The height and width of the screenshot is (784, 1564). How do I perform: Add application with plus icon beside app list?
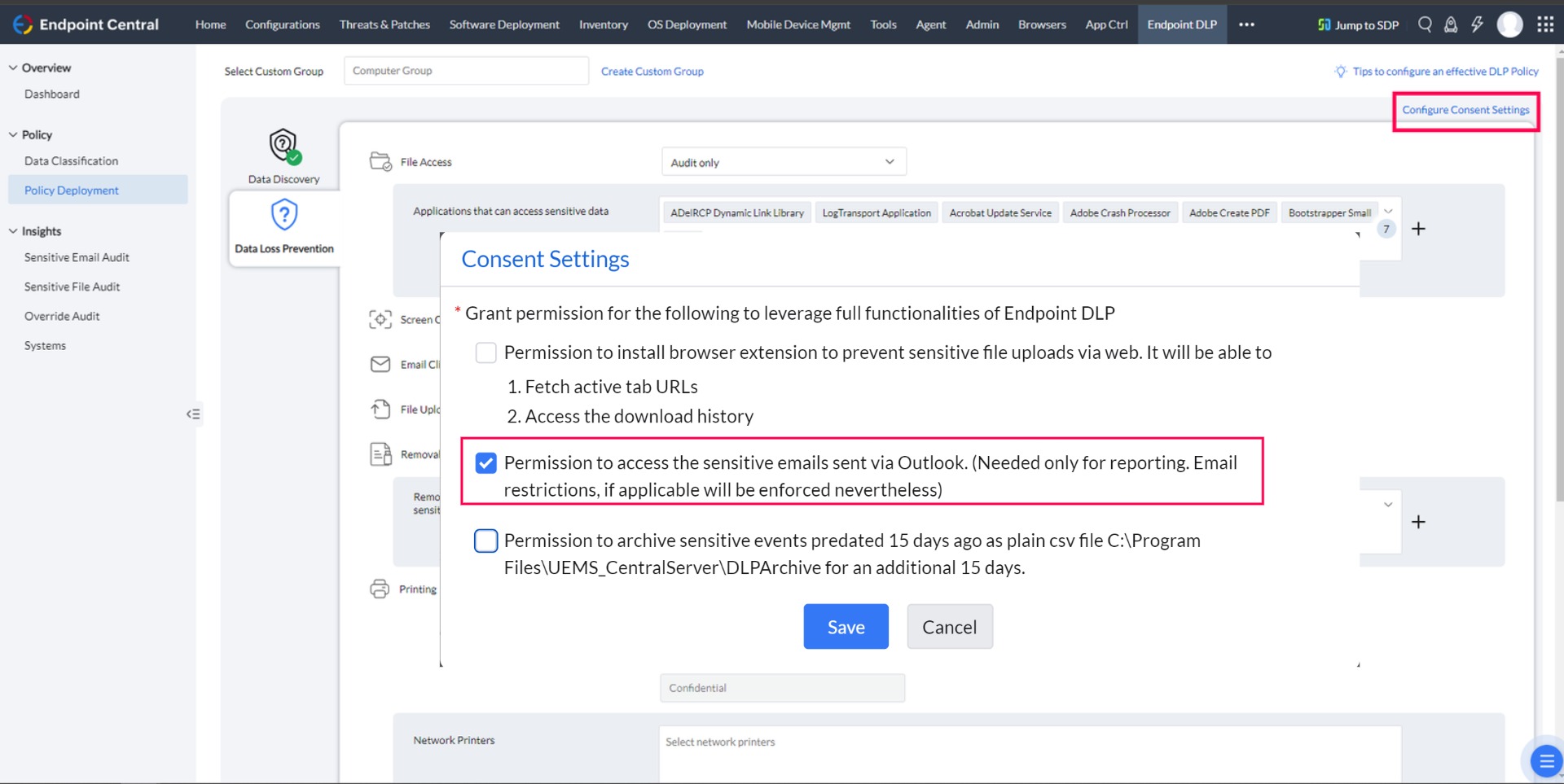coord(1418,229)
